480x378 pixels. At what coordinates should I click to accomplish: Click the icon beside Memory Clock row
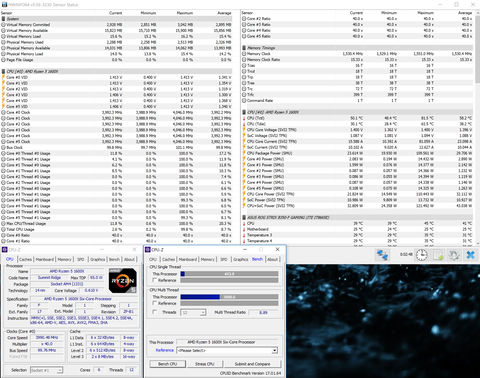244,54
